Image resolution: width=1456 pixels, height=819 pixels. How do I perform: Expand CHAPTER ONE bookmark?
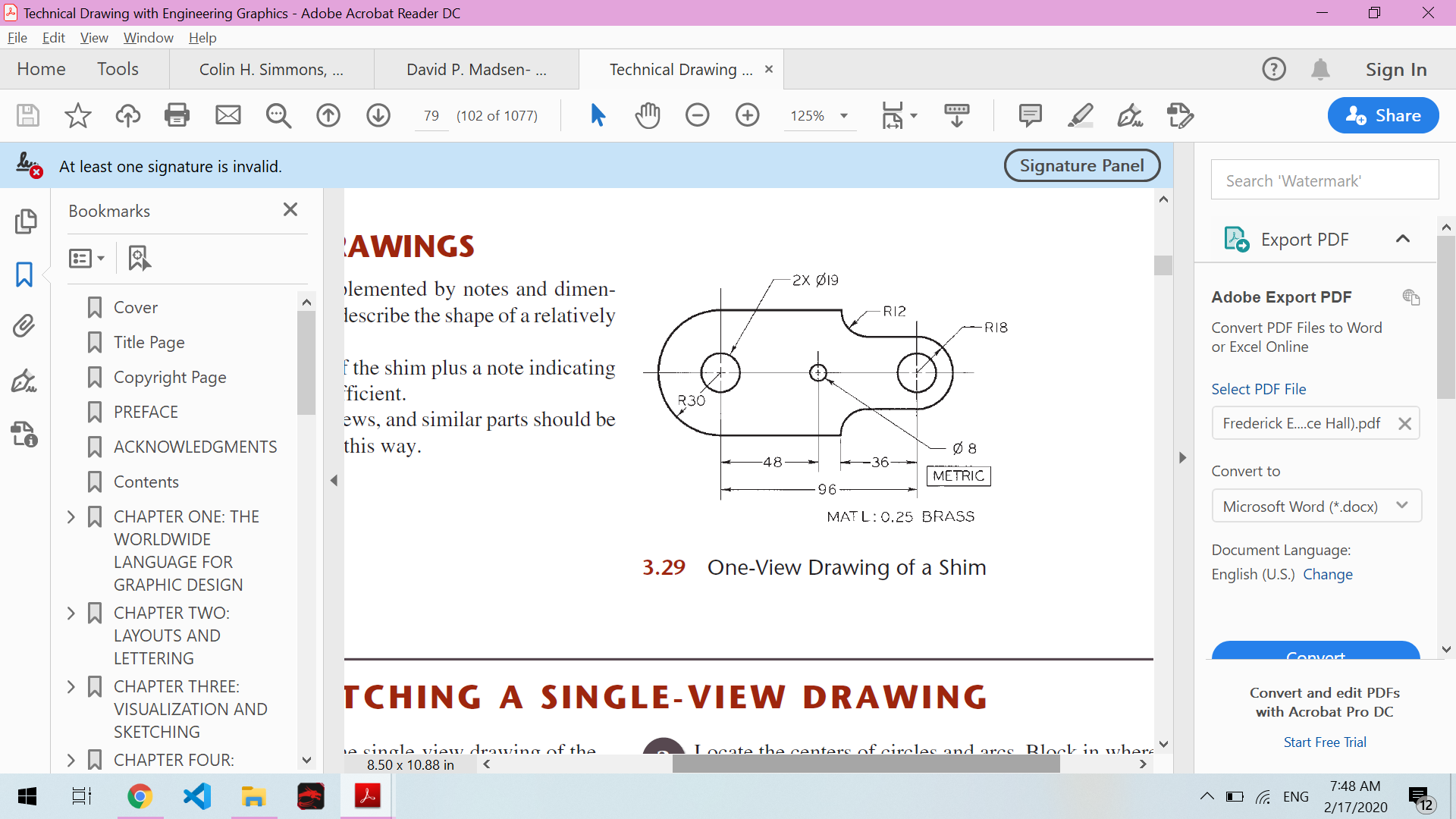pyautogui.click(x=71, y=516)
